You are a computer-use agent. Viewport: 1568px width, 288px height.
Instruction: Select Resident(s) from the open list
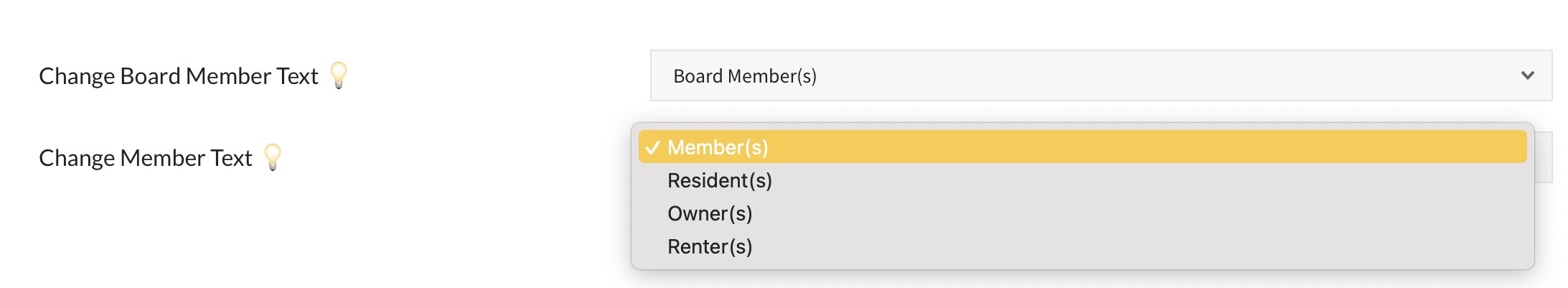[x=719, y=180]
